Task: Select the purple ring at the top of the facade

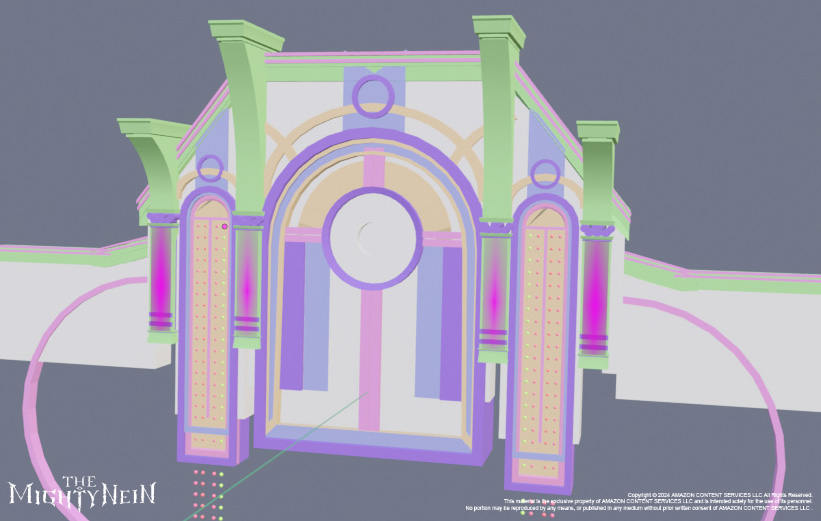Action: click(374, 94)
